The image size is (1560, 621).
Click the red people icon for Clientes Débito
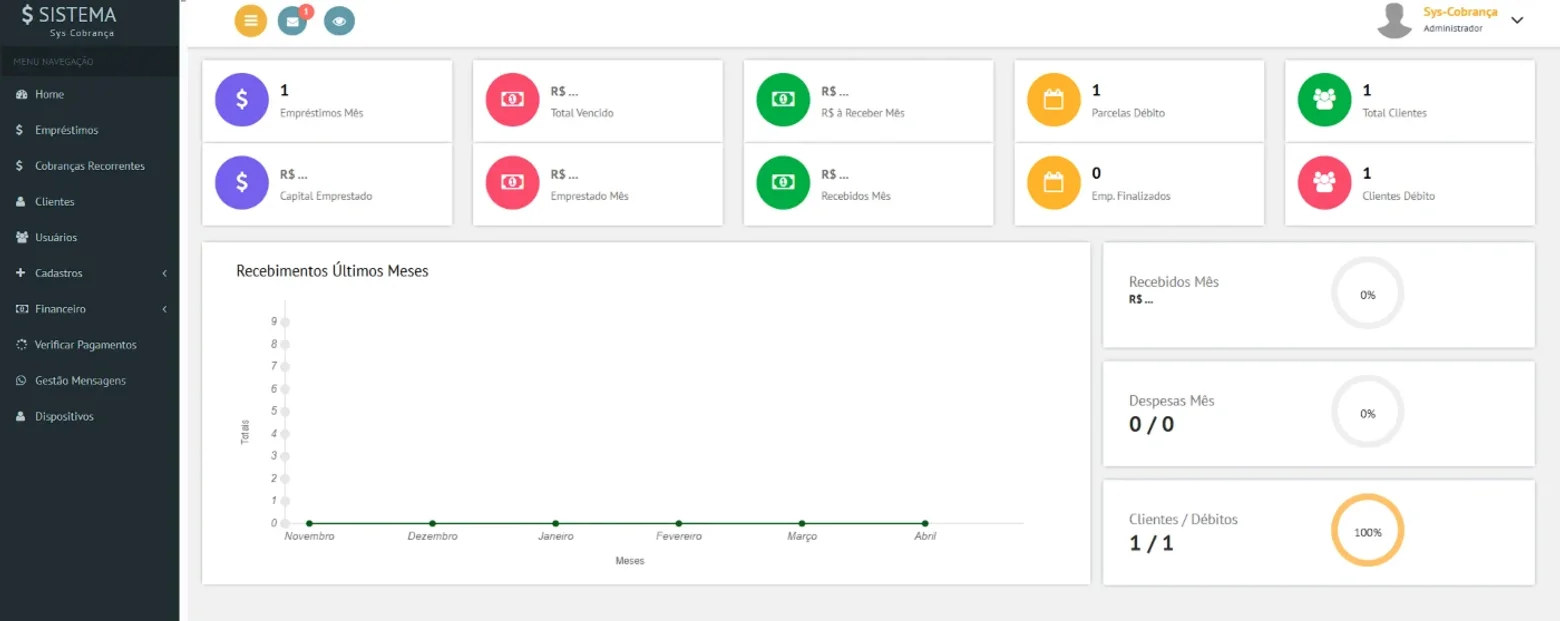click(1325, 183)
